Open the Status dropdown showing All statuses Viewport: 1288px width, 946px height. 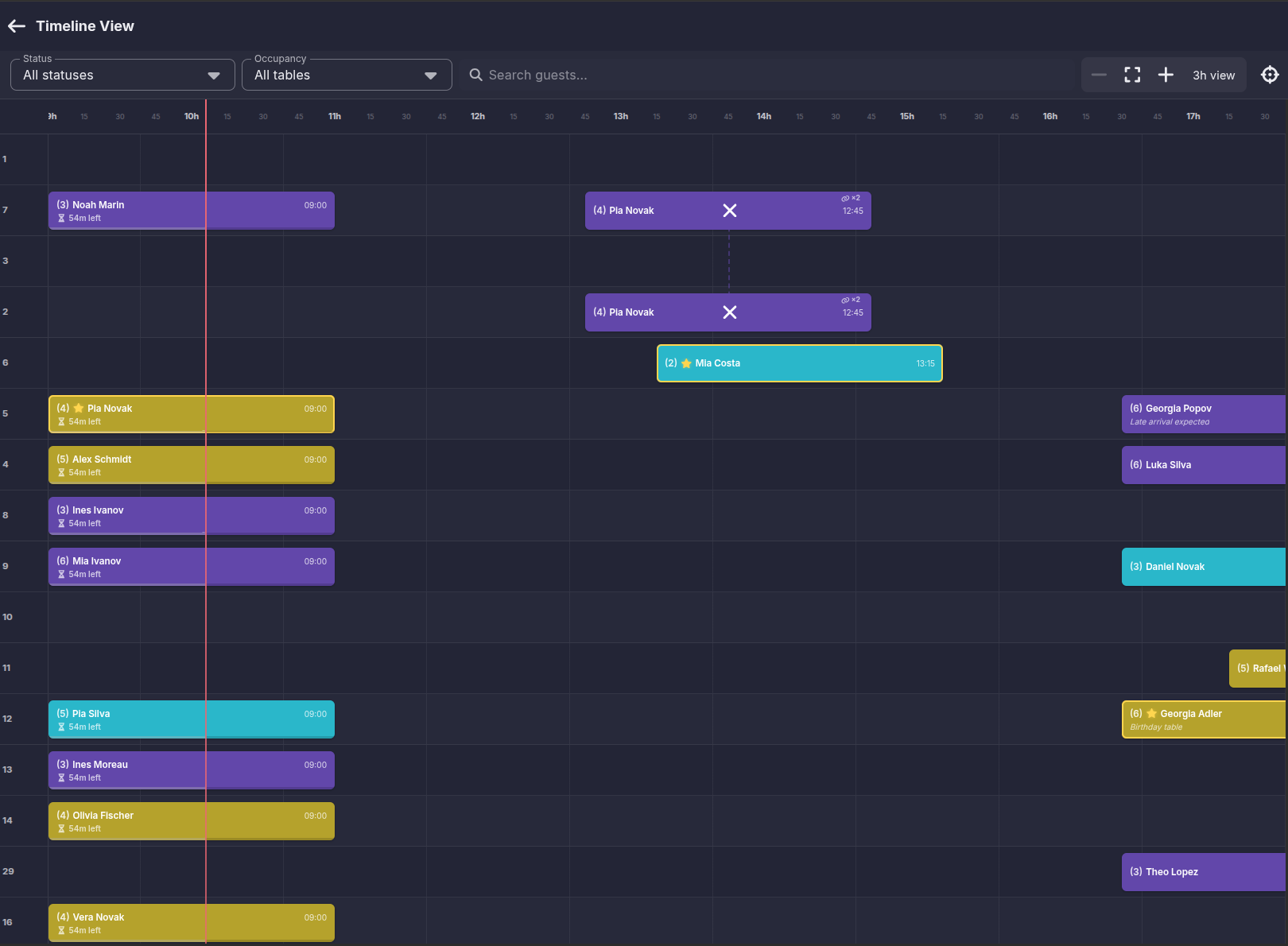(122, 75)
